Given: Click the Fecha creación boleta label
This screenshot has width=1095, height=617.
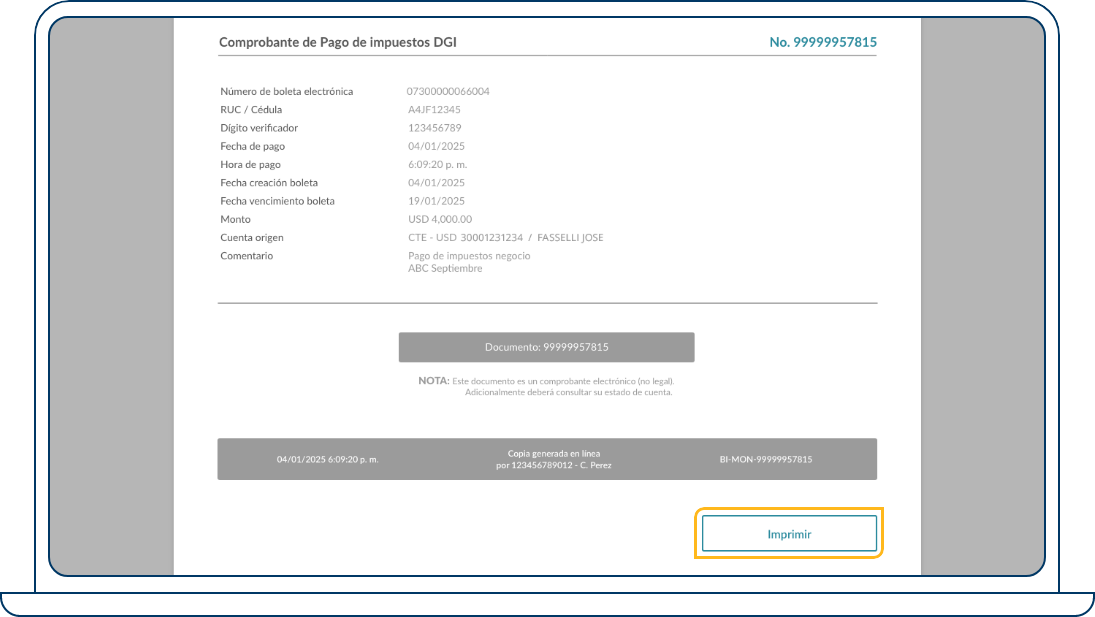Looking at the screenshot, I should click(x=269, y=183).
